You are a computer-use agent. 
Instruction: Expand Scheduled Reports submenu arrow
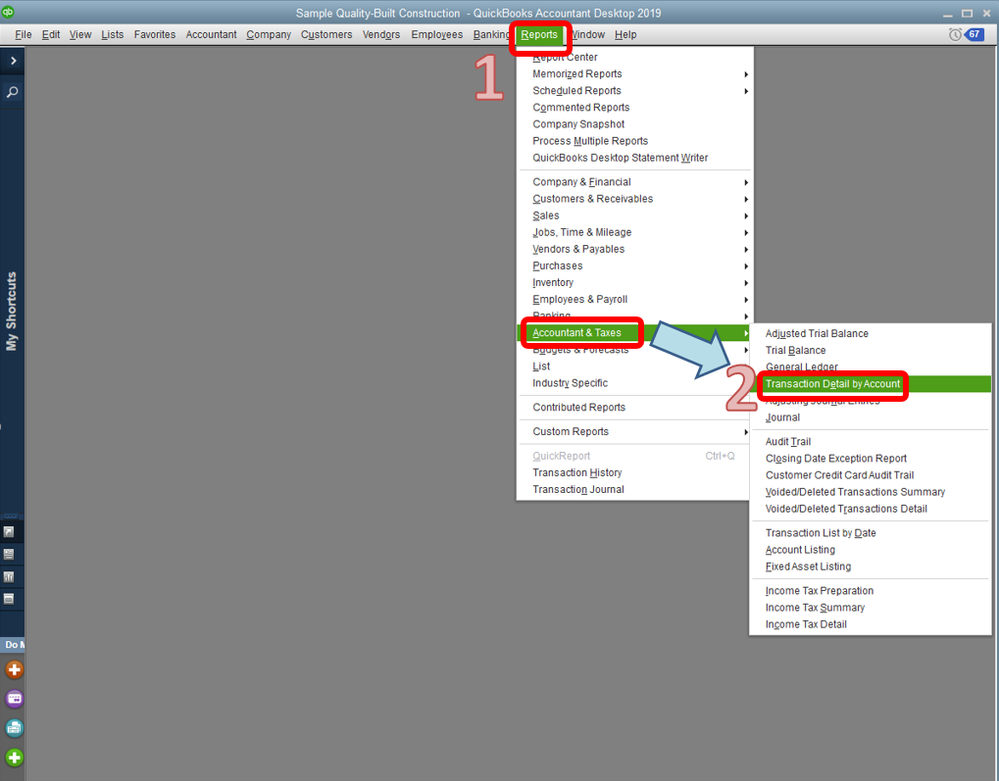[x=745, y=91]
